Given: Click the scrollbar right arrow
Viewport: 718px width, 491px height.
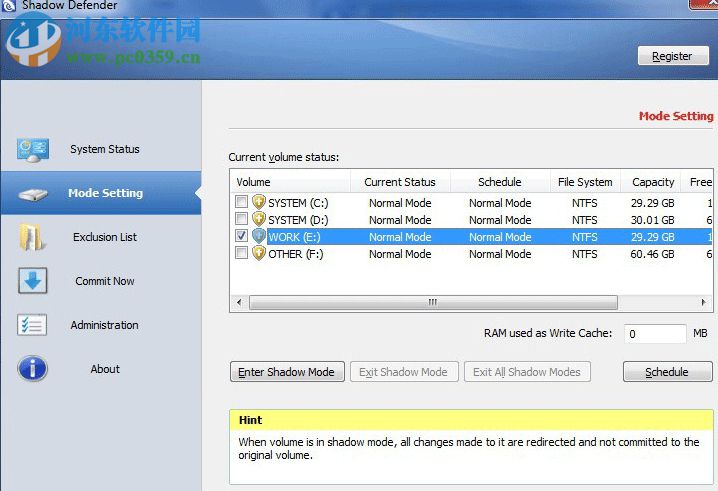Looking at the screenshot, I should 704,302.
